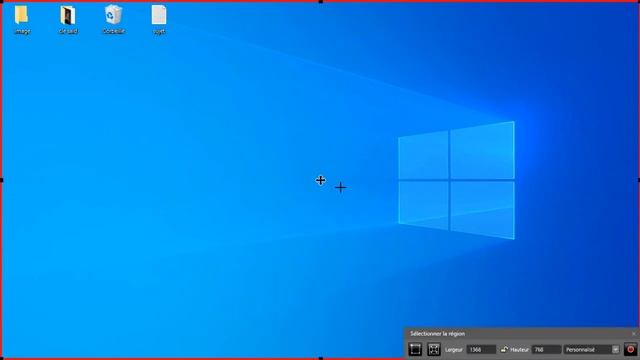
Task: Click the Largeur width input field
Action: click(481, 350)
